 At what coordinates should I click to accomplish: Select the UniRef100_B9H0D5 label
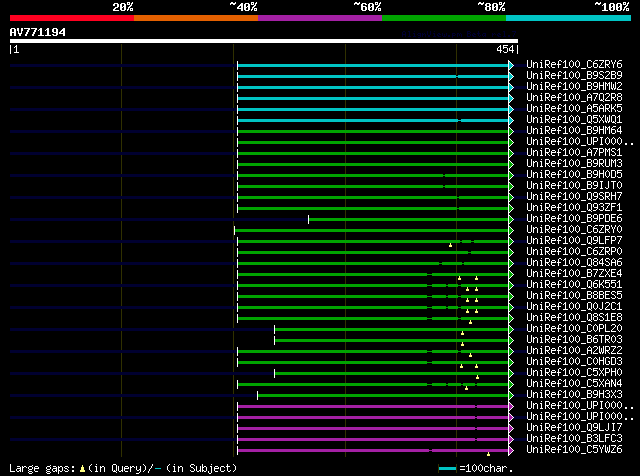pyautogui.click(x=574, y=175)
